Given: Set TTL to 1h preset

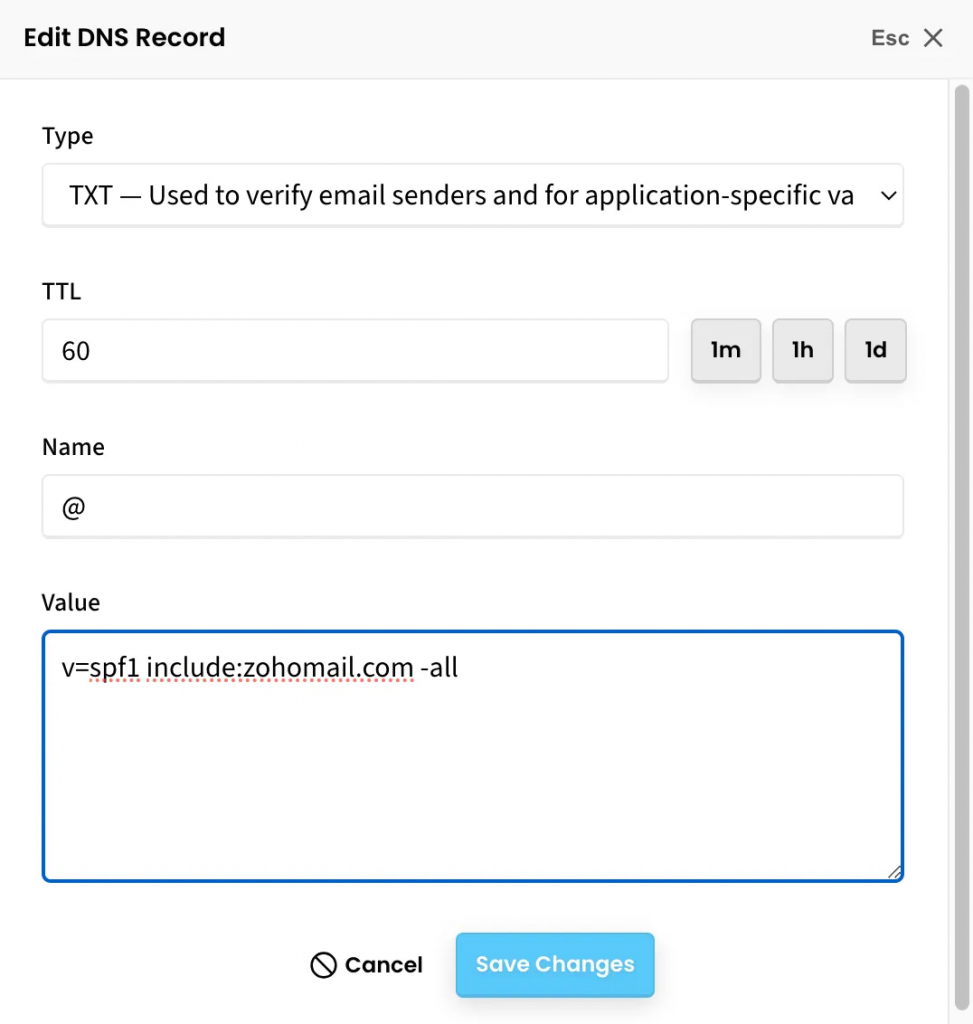Looking at the screenshot, I should [x=802, y=351].
